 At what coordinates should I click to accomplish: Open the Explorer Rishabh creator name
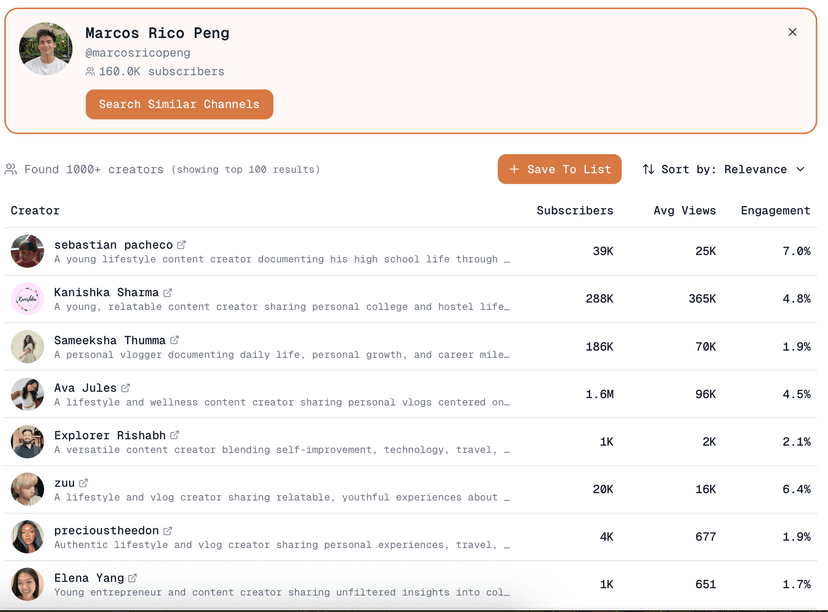point(110,435)
